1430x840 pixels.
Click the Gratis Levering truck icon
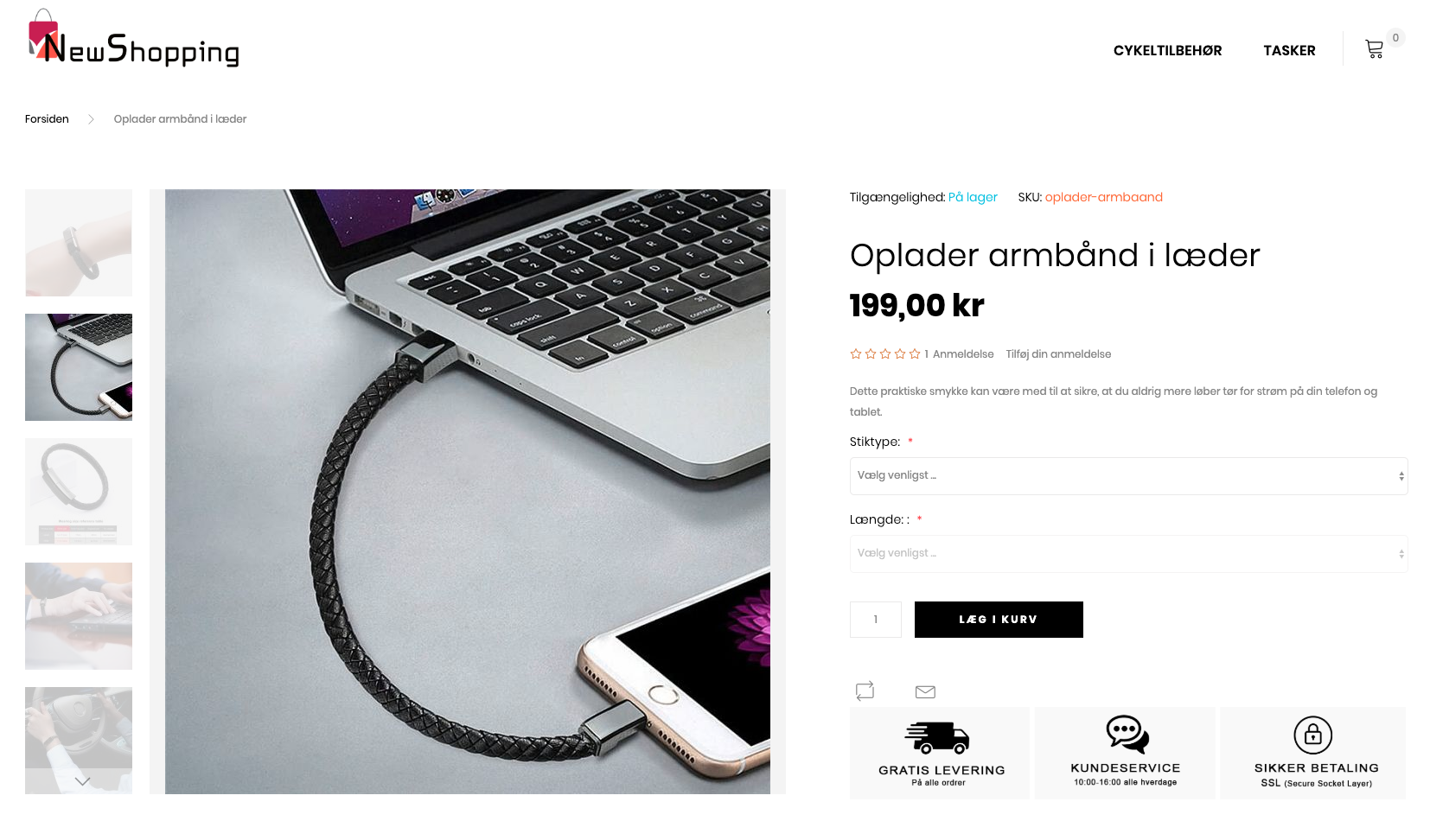point(937,737)
